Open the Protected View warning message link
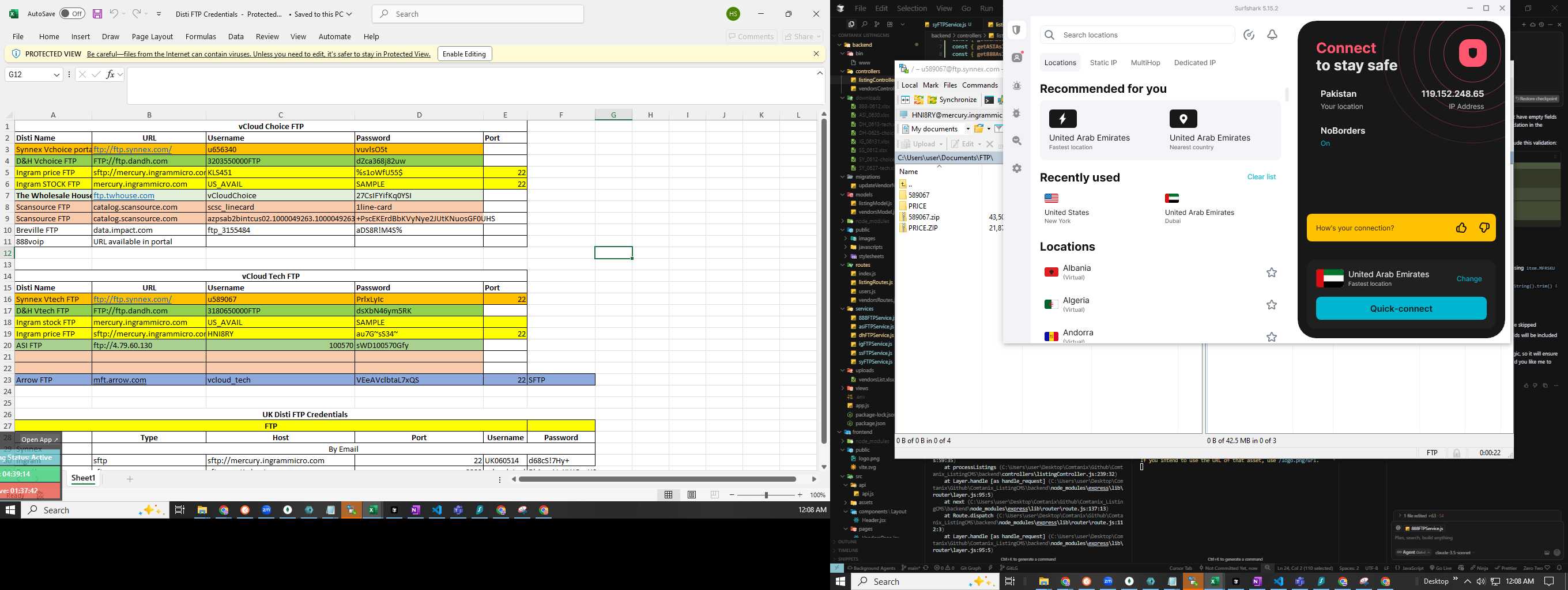This screenshot has height=590, width=1568. pos(259,54)
